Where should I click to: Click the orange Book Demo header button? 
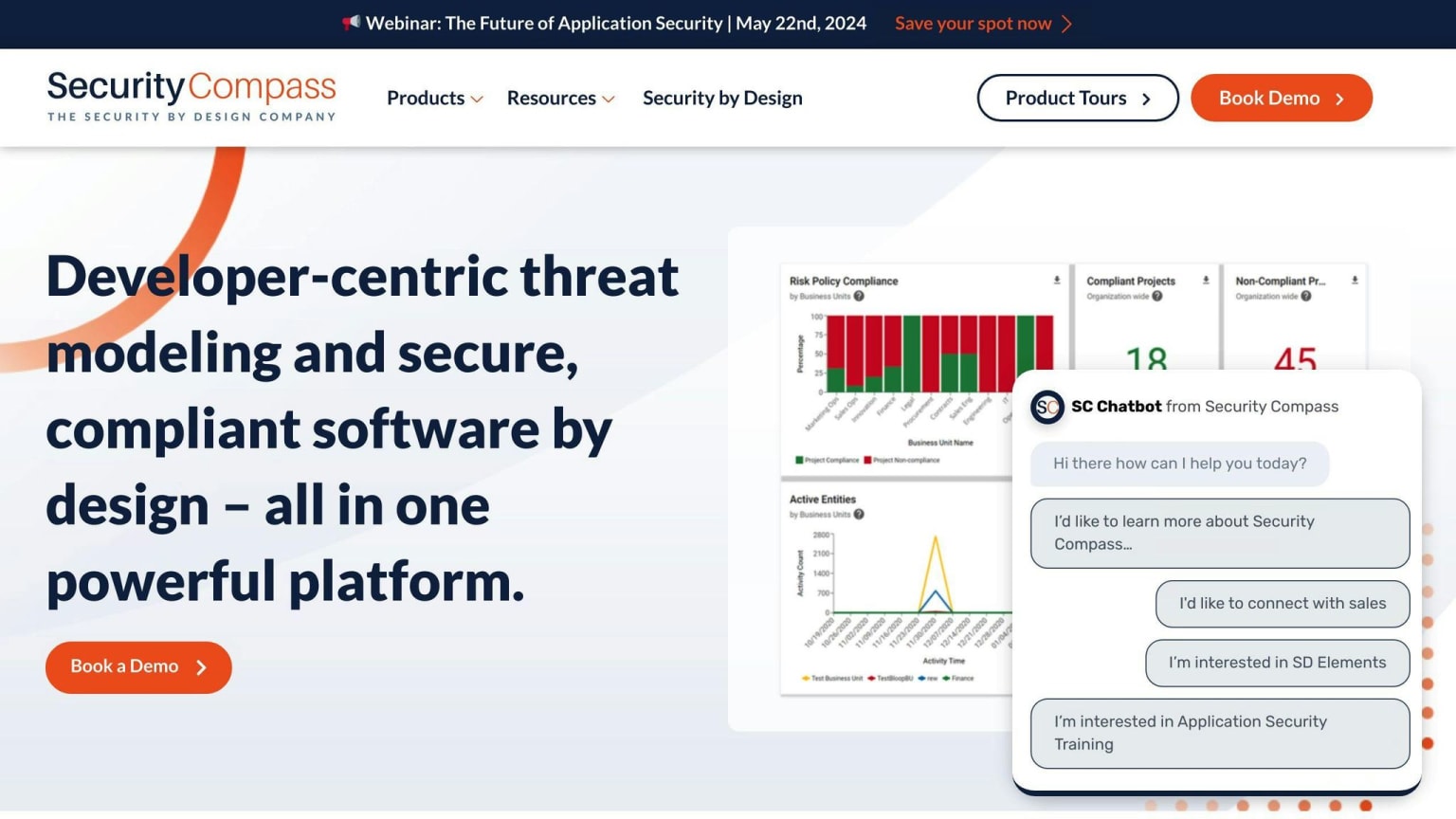[1282, 98]
